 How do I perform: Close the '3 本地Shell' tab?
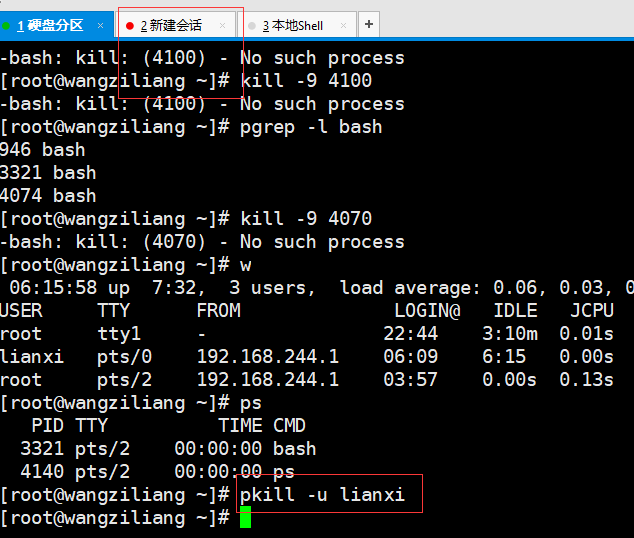[344, 25]
